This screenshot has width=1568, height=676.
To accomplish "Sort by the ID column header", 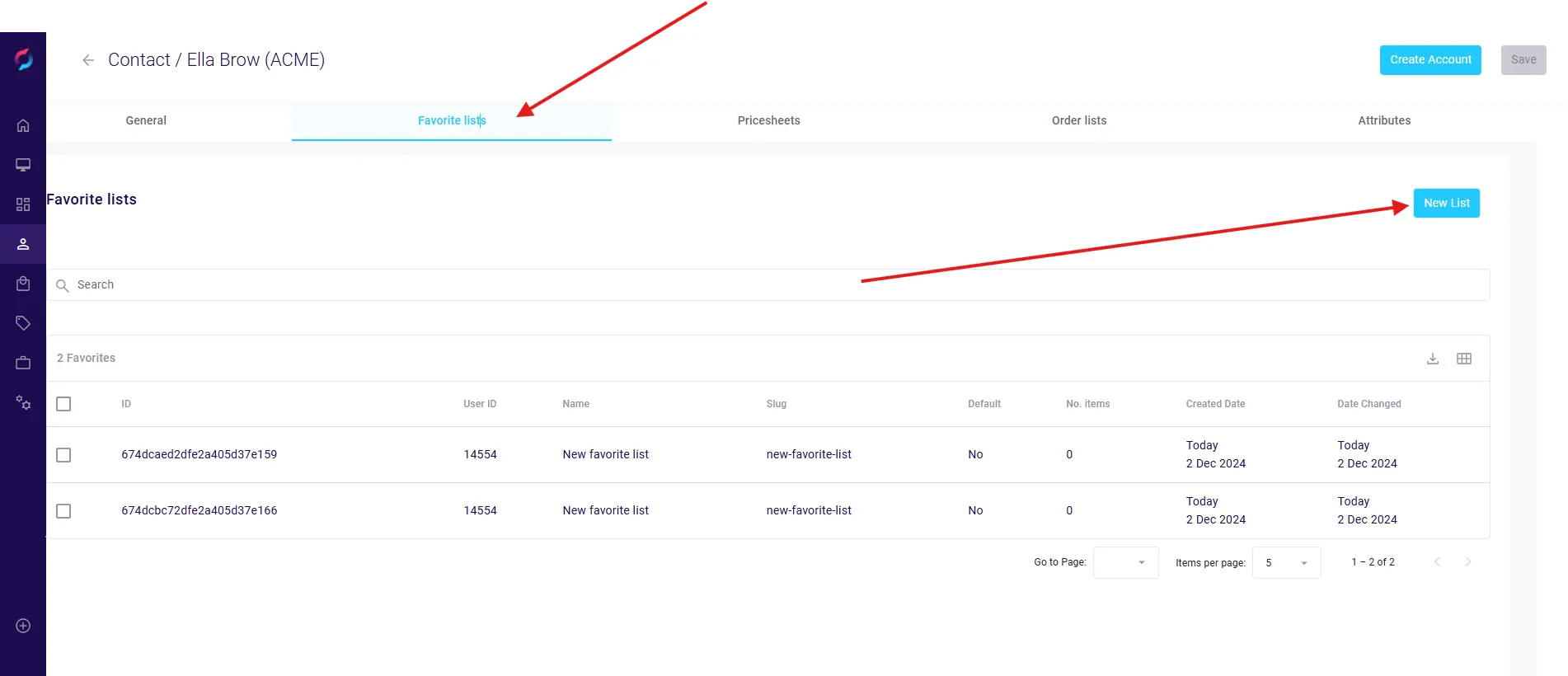I will (x=126, y=404).
